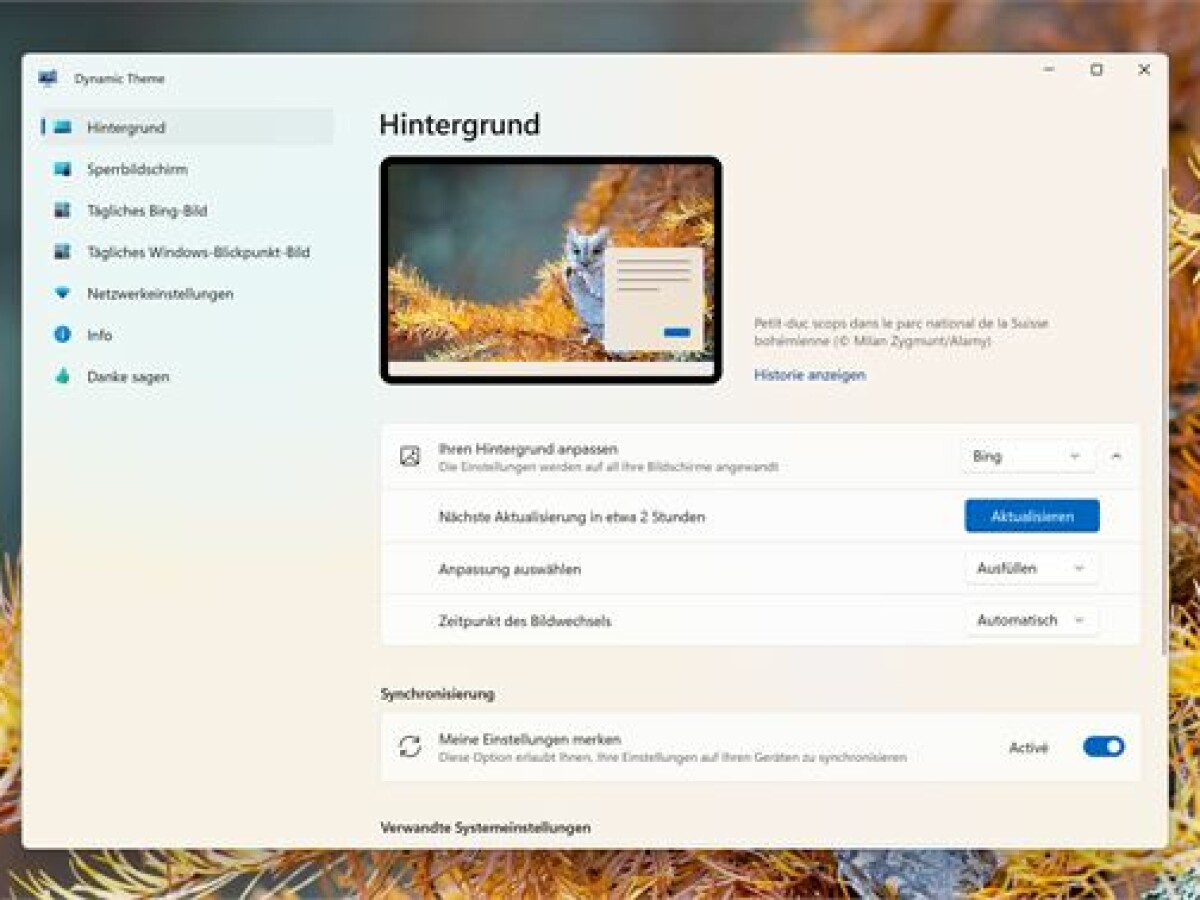Switch to the Netzwerkeinstellungen section

click(x=160, y=293)
